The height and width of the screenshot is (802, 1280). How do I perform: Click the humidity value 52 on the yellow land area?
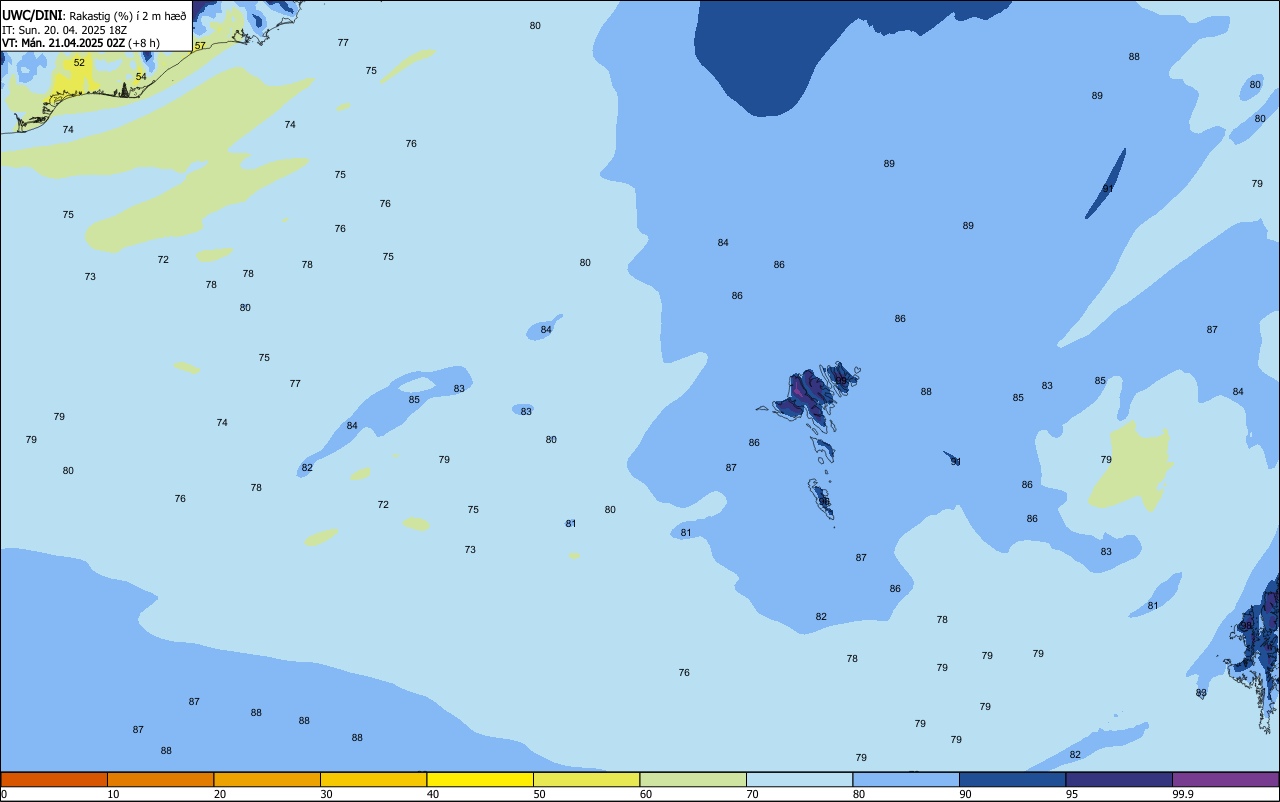(x=79, y=63)
